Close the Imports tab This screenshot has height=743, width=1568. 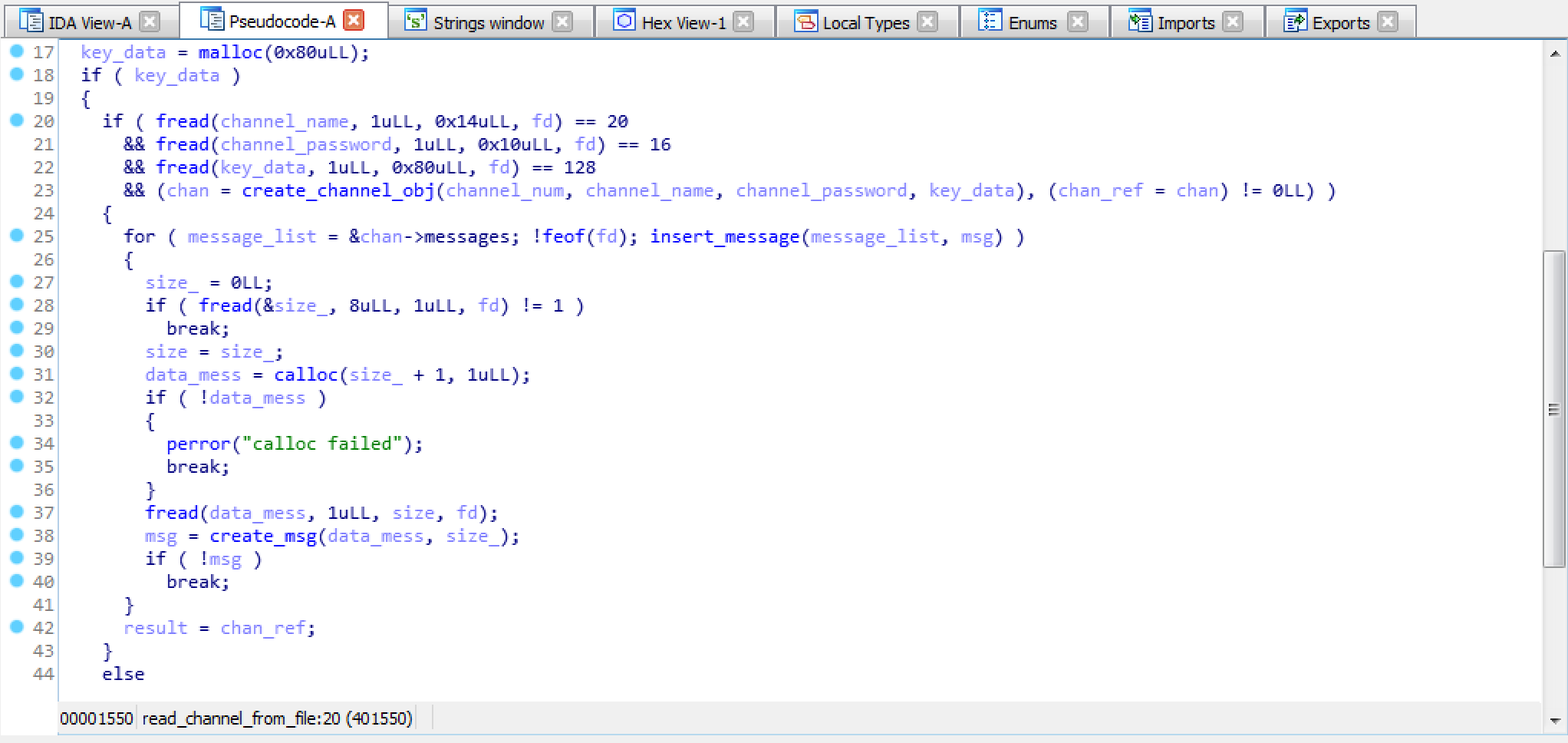1233,21
